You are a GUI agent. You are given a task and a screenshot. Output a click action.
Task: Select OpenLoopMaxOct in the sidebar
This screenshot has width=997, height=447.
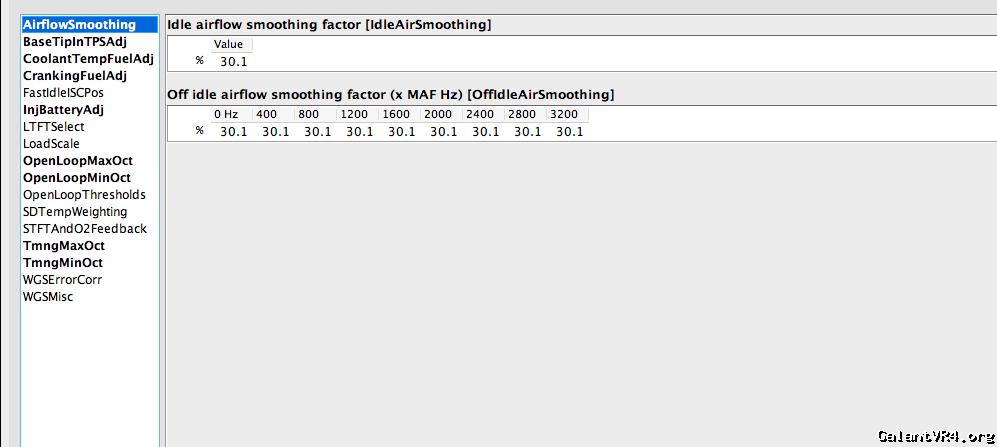(x=78, y=161)
